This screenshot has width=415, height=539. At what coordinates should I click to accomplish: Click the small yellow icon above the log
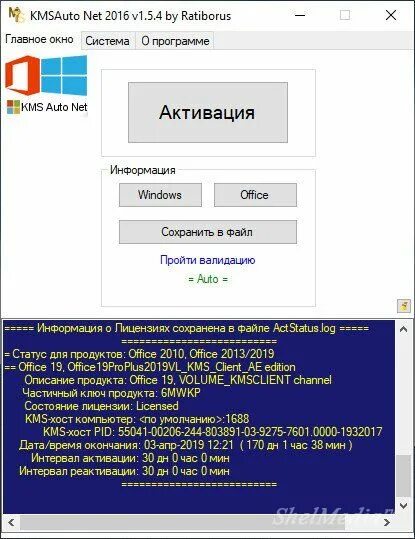(404, 305)
